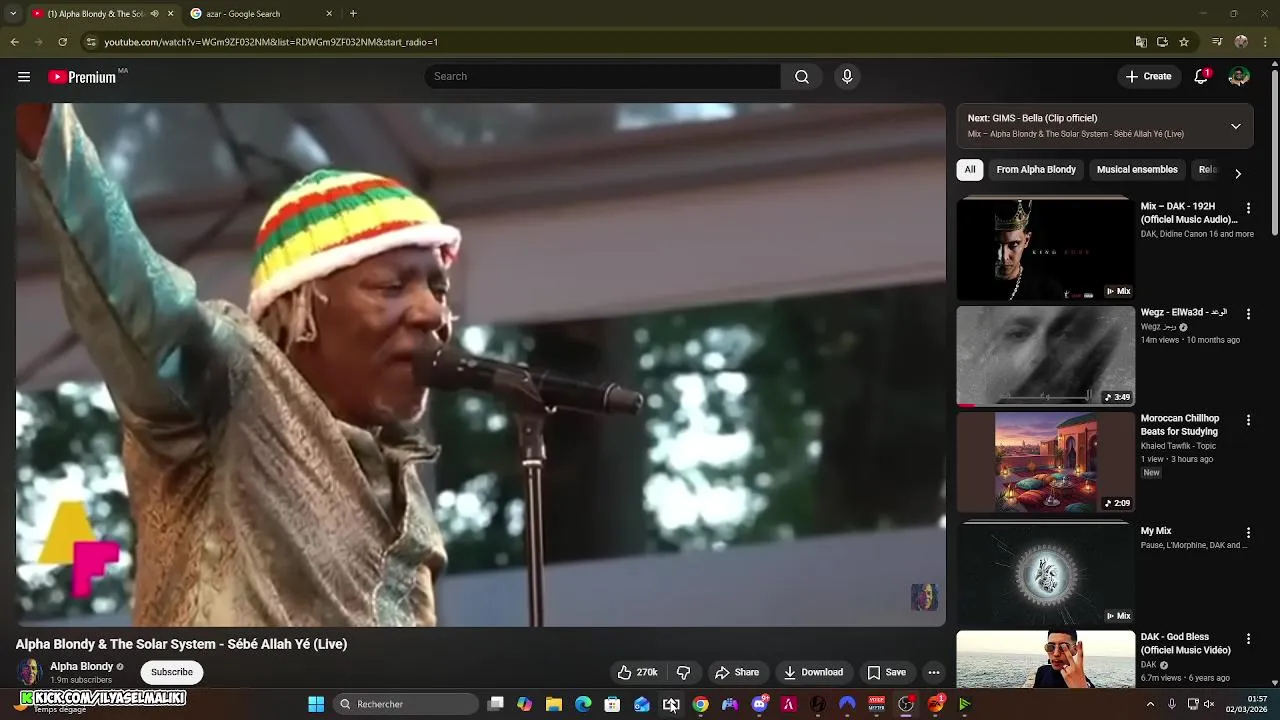Screen dimensions: 1280x720
Task: Go to the YouTube Premium home logo
Action: point(82,77)
